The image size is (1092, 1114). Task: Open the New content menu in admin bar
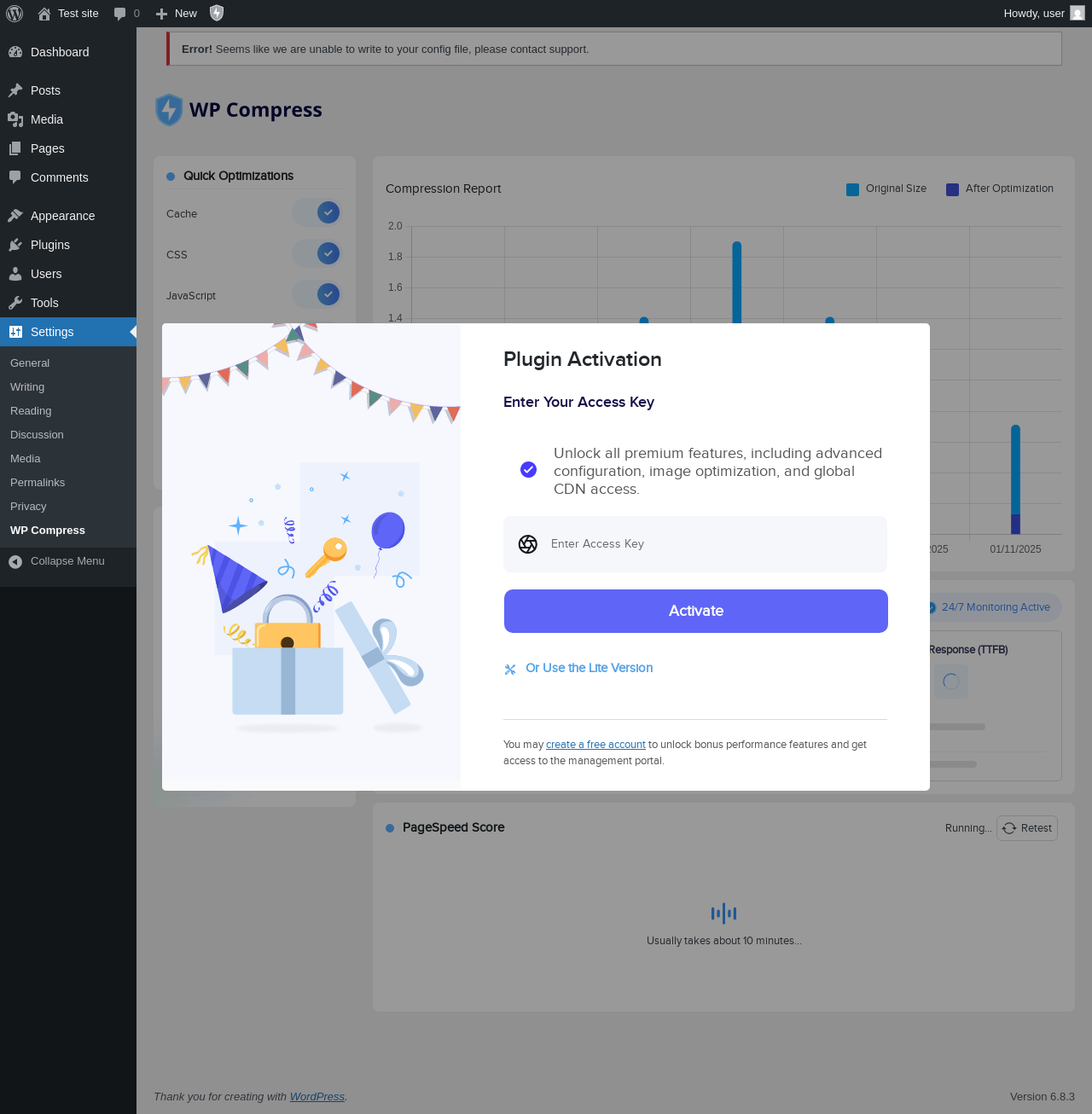click(x=176, y=14)
